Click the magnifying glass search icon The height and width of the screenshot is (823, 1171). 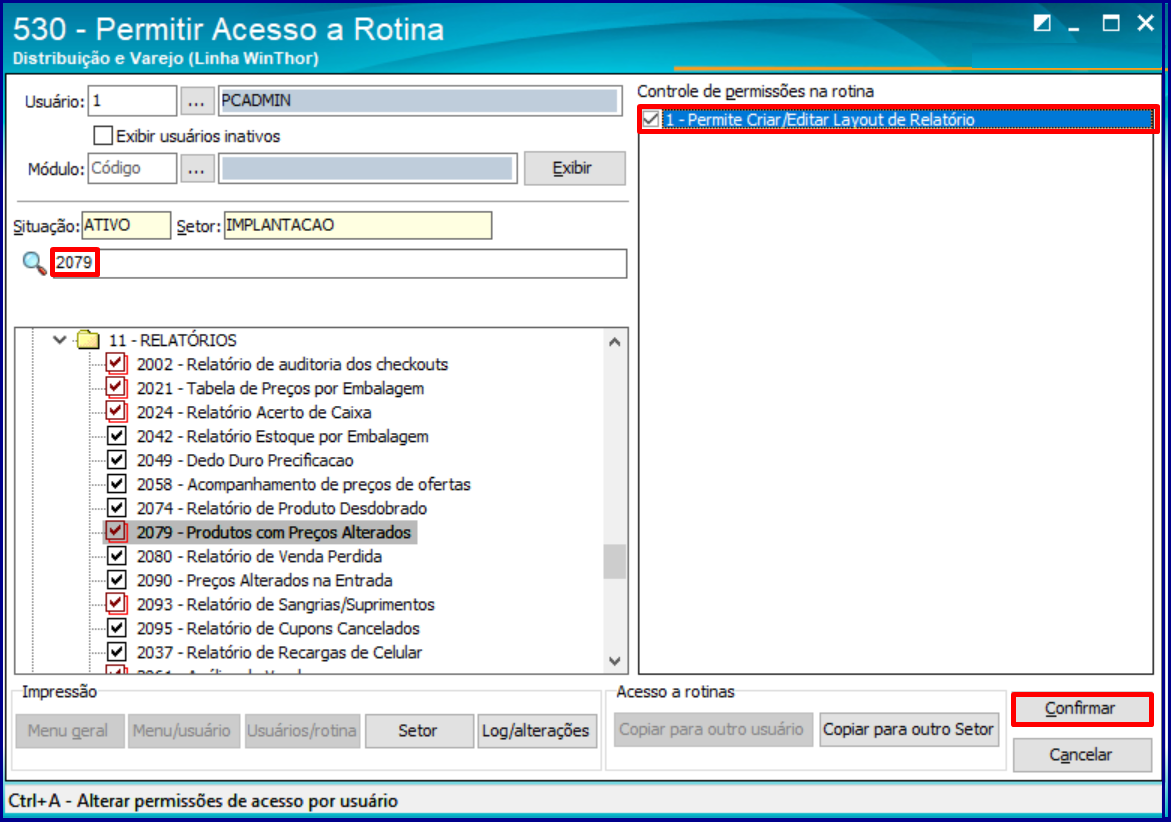tap(34, 263)
